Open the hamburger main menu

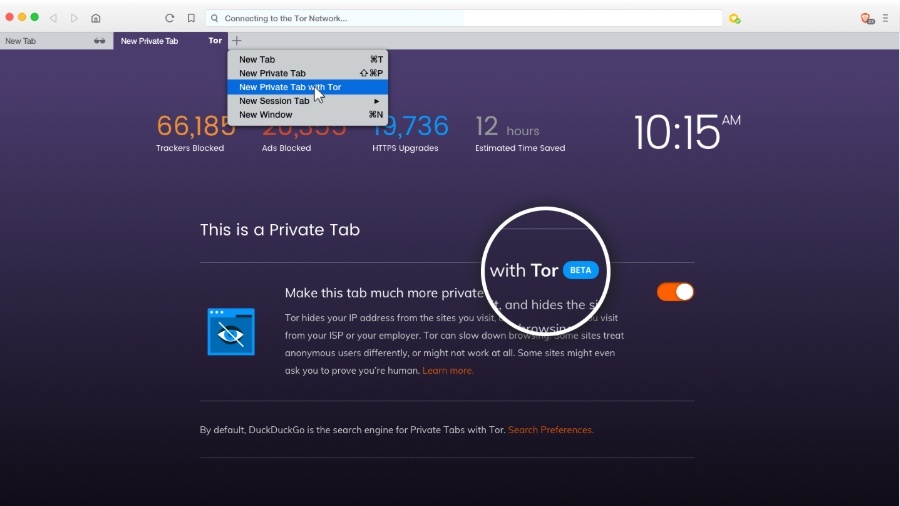(886, 18)
